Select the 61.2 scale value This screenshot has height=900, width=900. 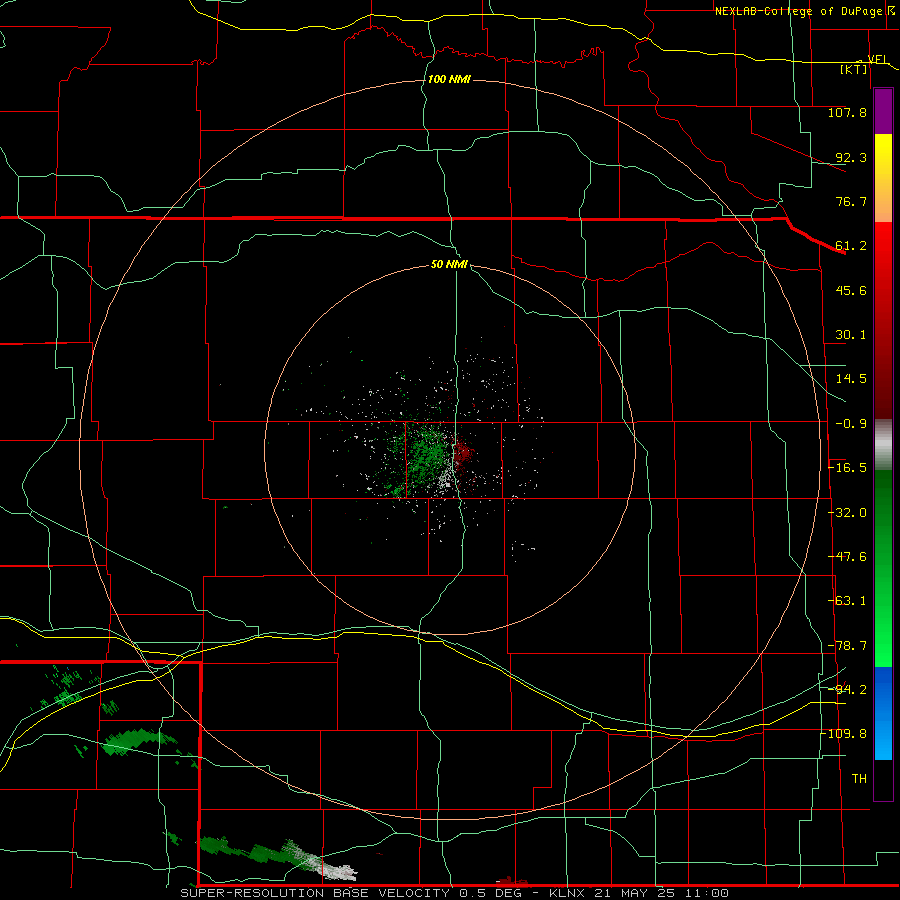851,246
